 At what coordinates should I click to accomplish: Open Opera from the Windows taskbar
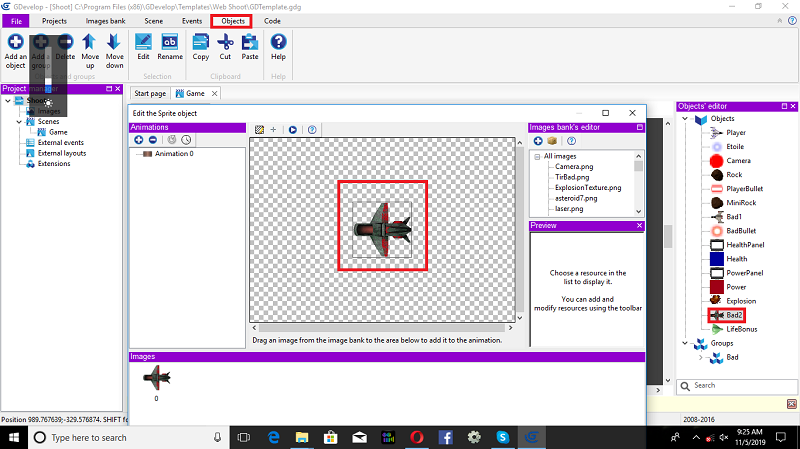[417, 437]
